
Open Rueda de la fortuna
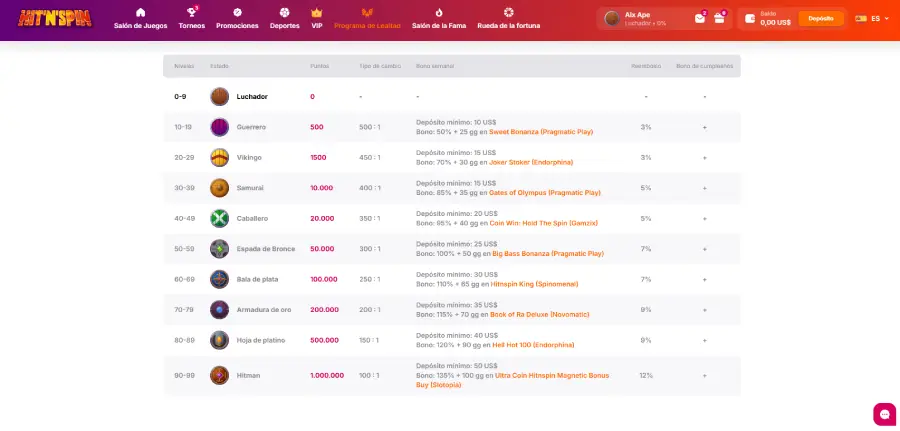coord(508,18)
